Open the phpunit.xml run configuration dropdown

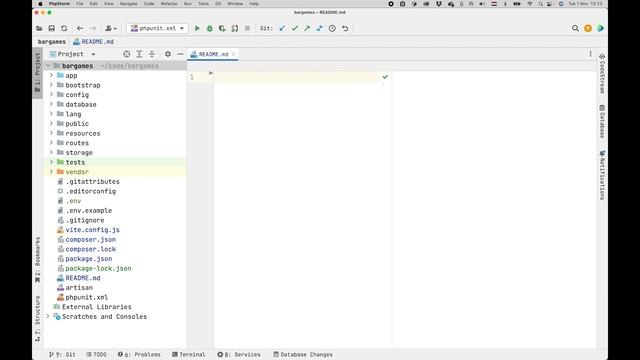click(x=157, y=28)
